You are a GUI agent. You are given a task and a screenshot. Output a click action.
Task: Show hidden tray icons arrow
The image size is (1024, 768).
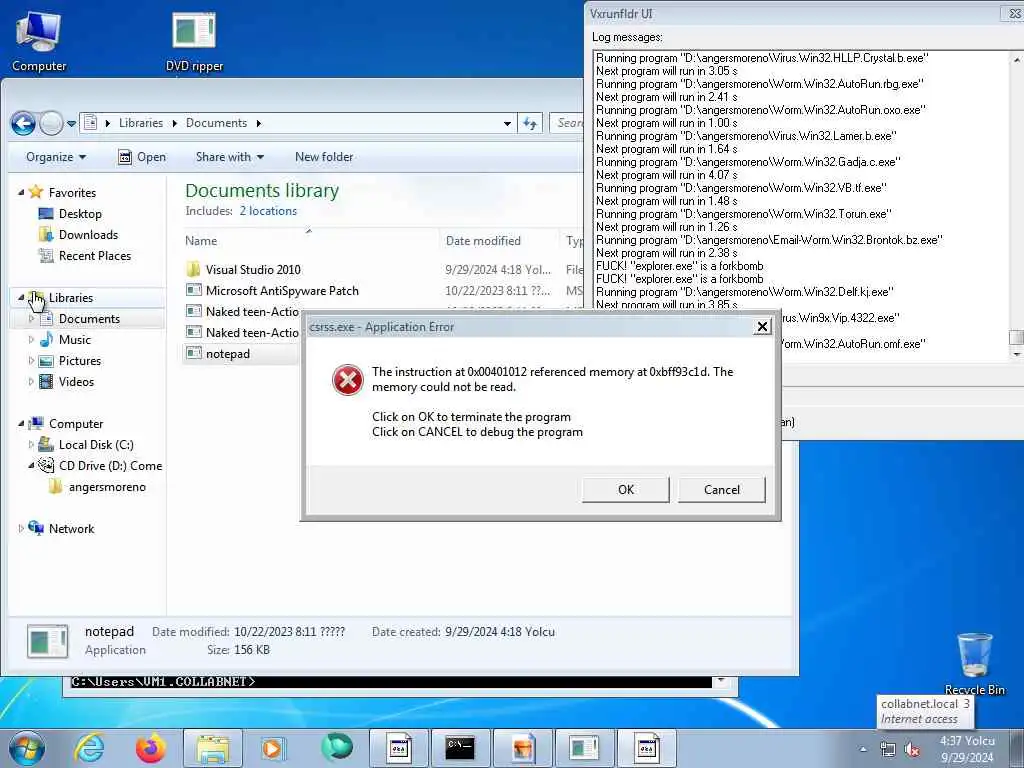(863, 749)
